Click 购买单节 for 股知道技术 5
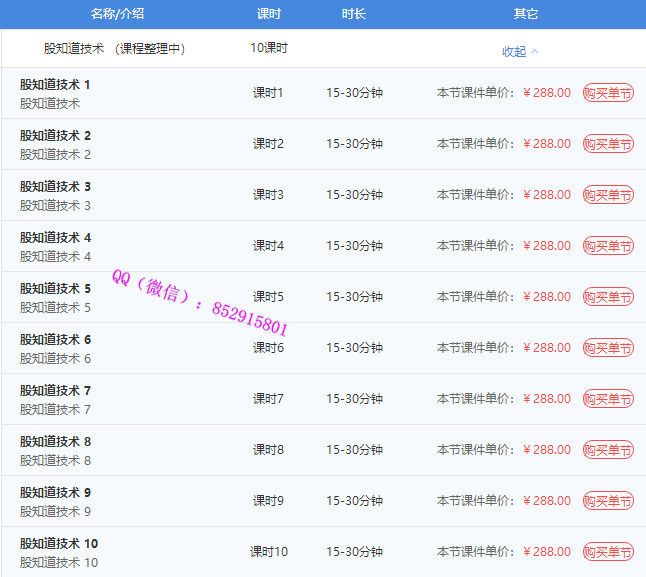The width and height of the screenshot is (646, 577). point(608,297)
